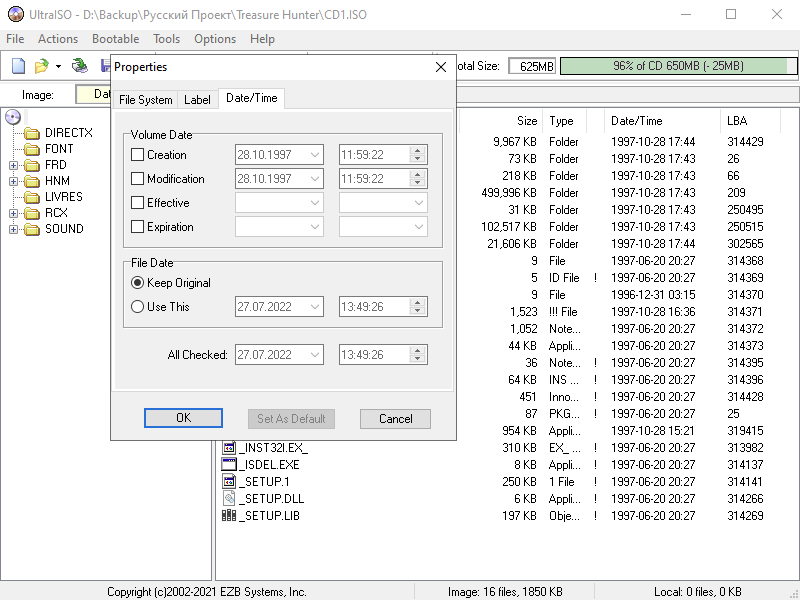
Task: Select the _SETUP.DLL file icon
Action: coord(229,499)
